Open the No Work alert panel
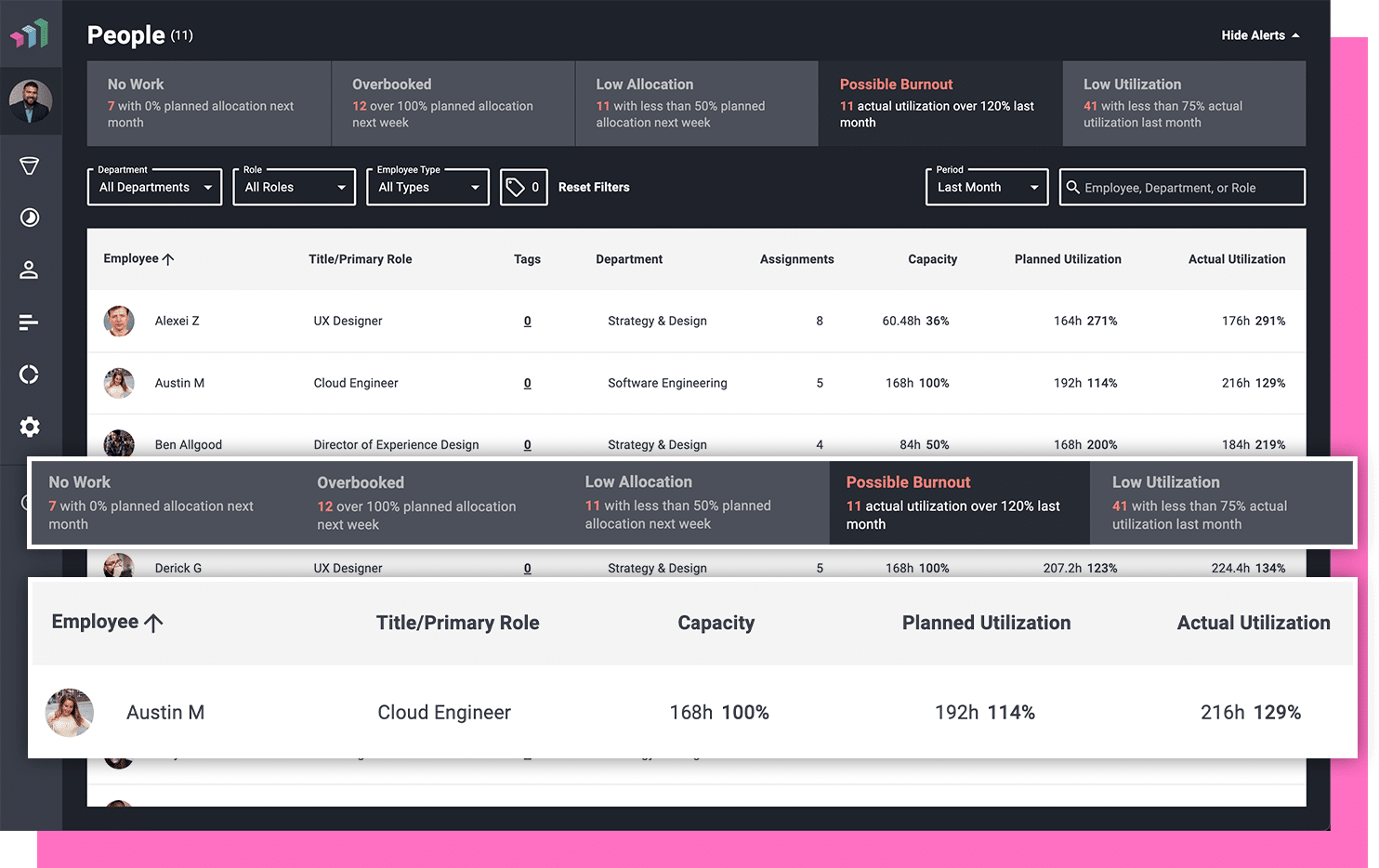This screenshot has width=1379, height=868. (208, 103)
